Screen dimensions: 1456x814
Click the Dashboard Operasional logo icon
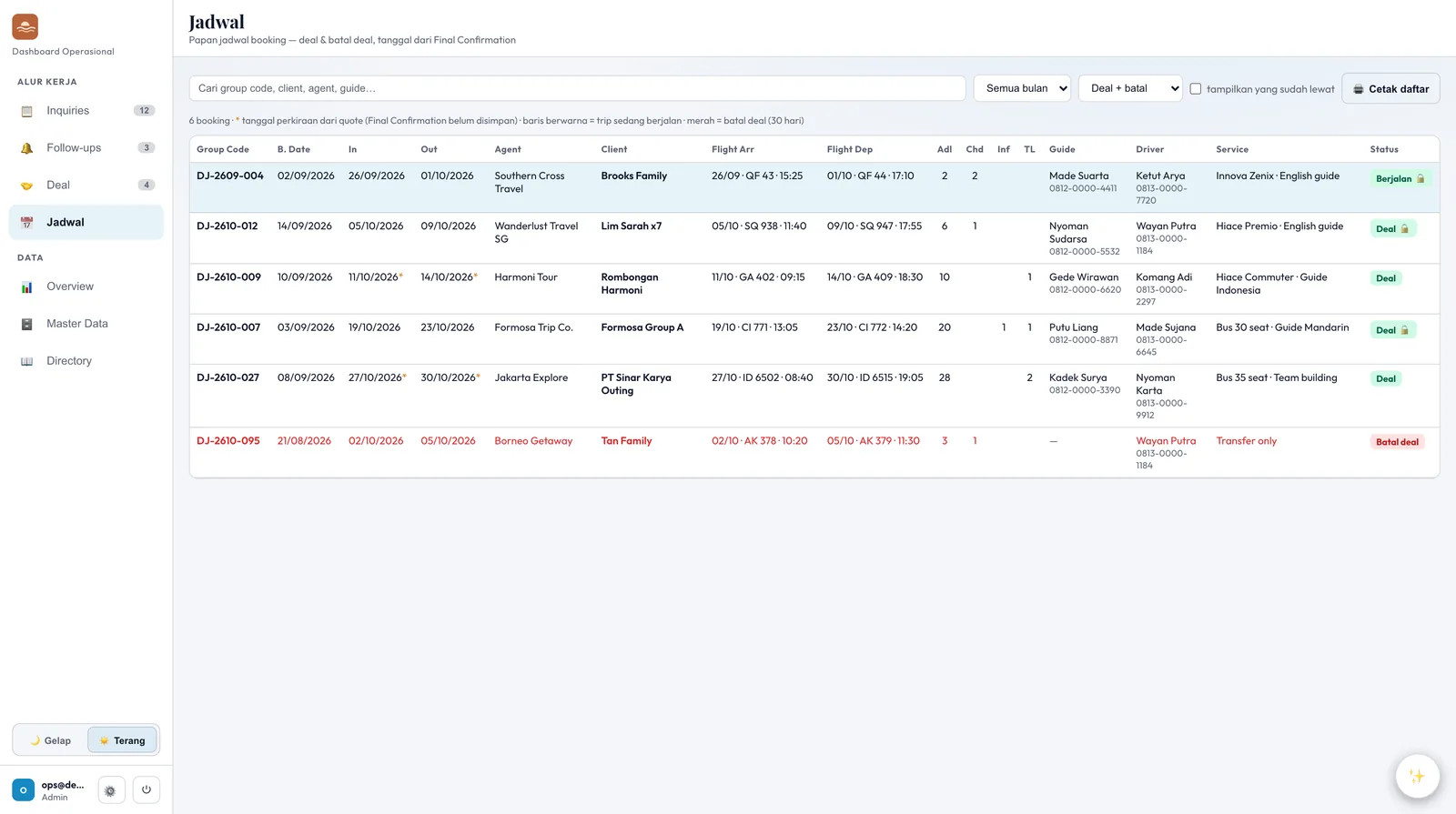click(x=25, y=27)
